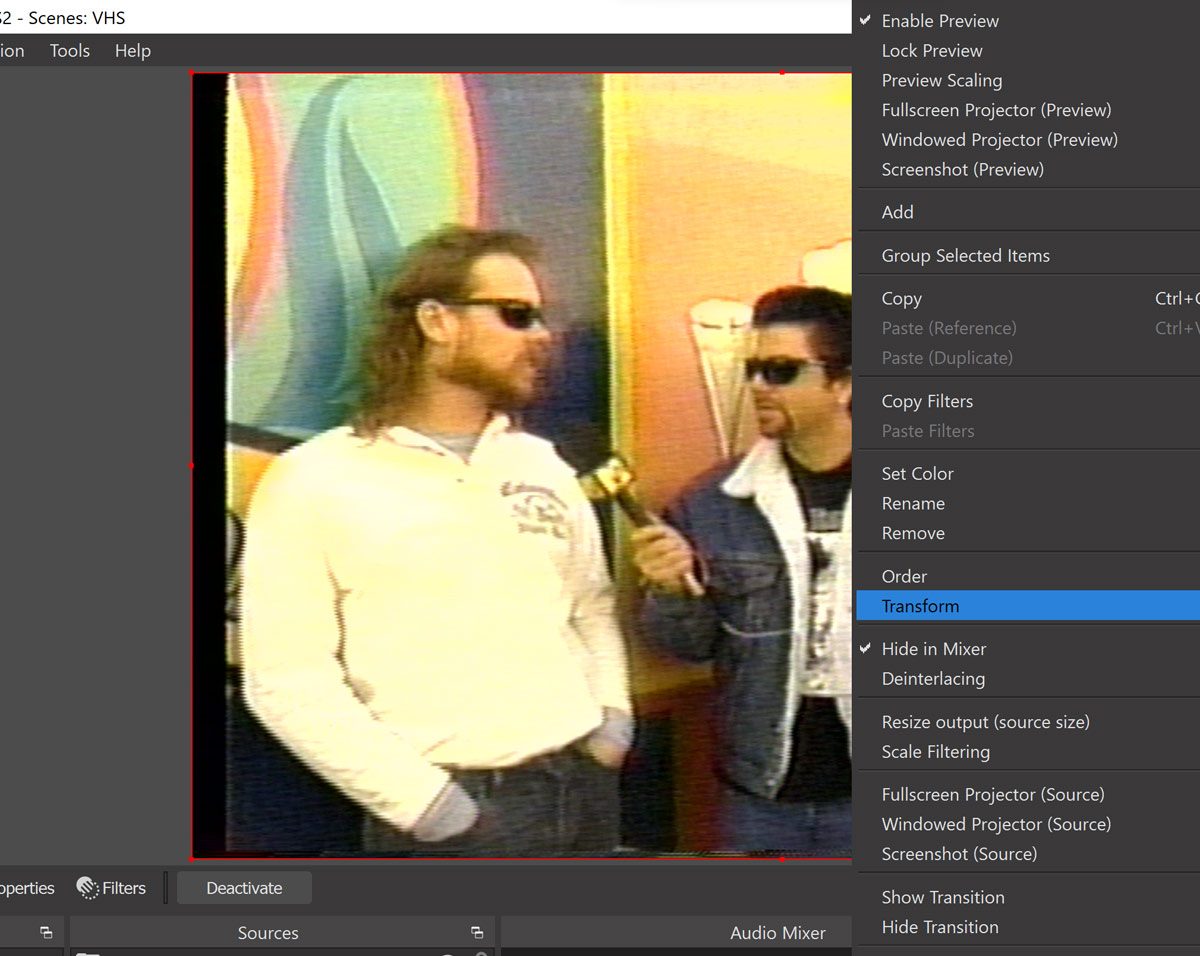Open the Filters dialog via its icon
This screenshot has height=956, width=1200.
(88, 888)
